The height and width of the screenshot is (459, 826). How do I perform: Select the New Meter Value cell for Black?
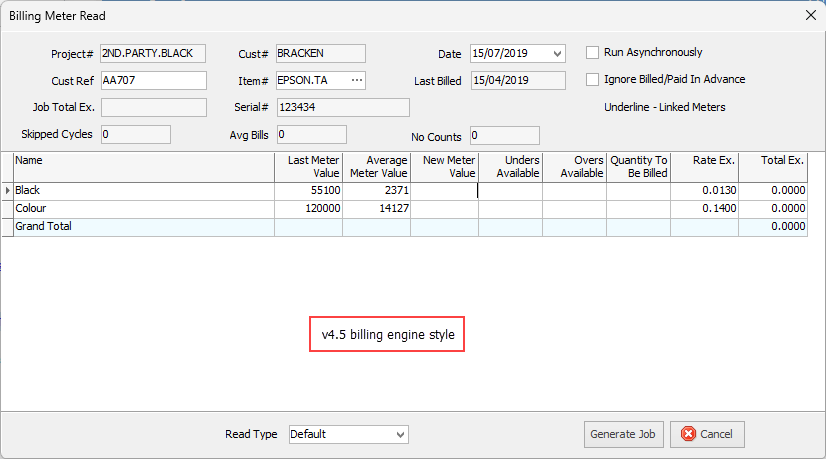coord(444,190)
